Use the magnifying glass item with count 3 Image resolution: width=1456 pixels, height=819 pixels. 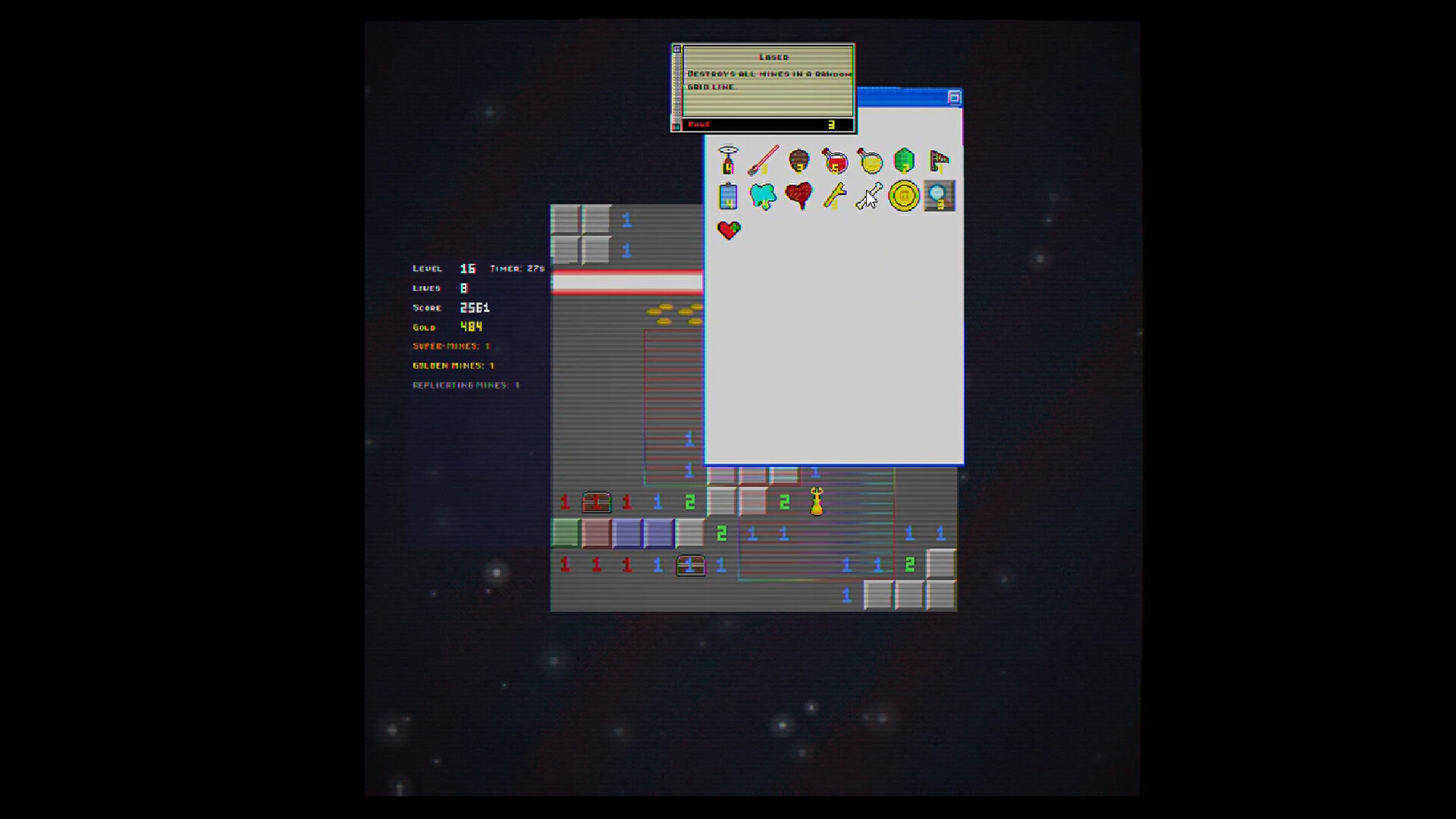point(938,196)
